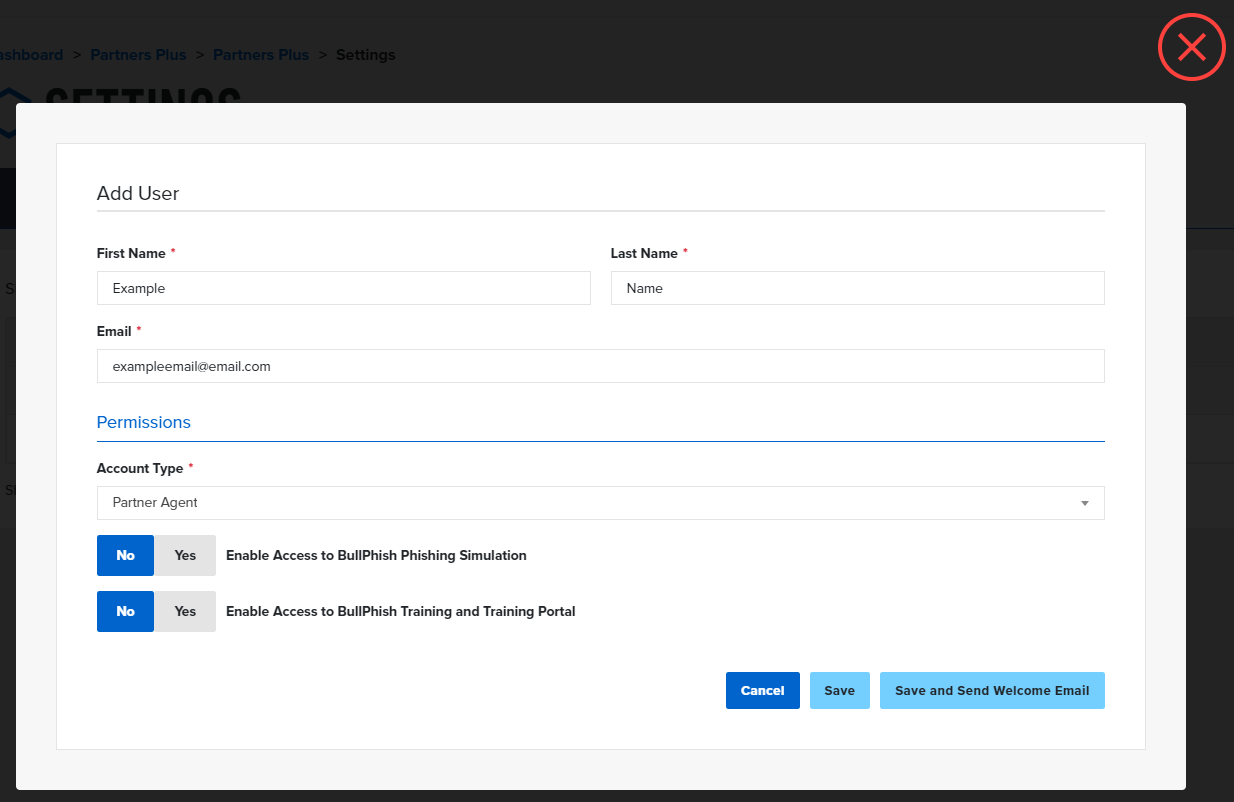
Task: Select Yes for BullPhish Training Portal access
Action: pos(185,611)
